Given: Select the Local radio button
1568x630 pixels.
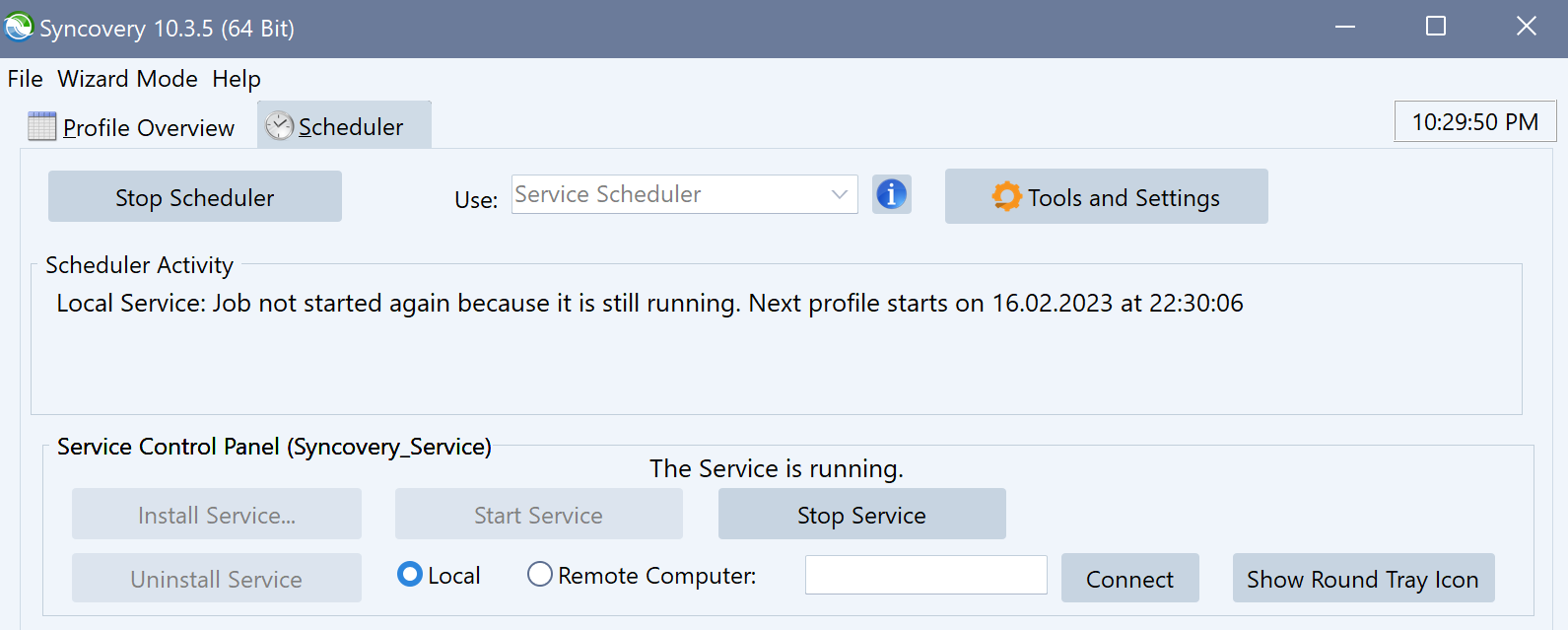Looking at the screenshot, I should (410, 575).
